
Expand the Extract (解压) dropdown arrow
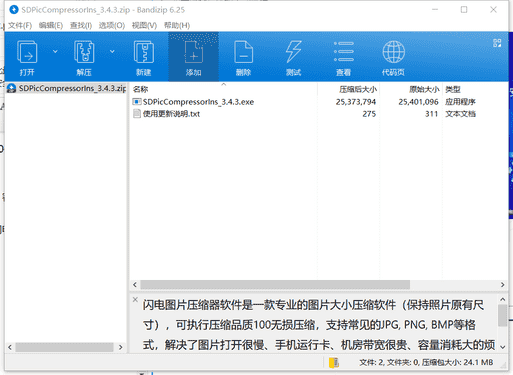[112, 51]
